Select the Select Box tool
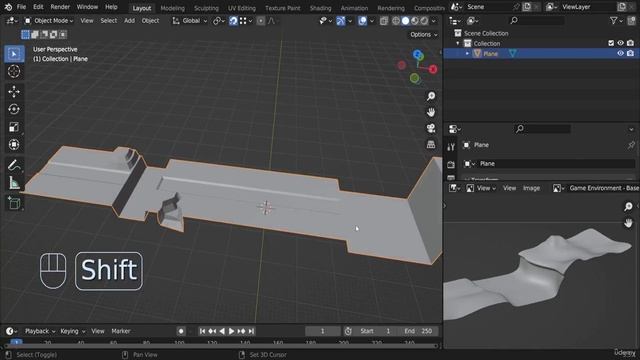Screen dimensions: 640x360 (14, 54)
